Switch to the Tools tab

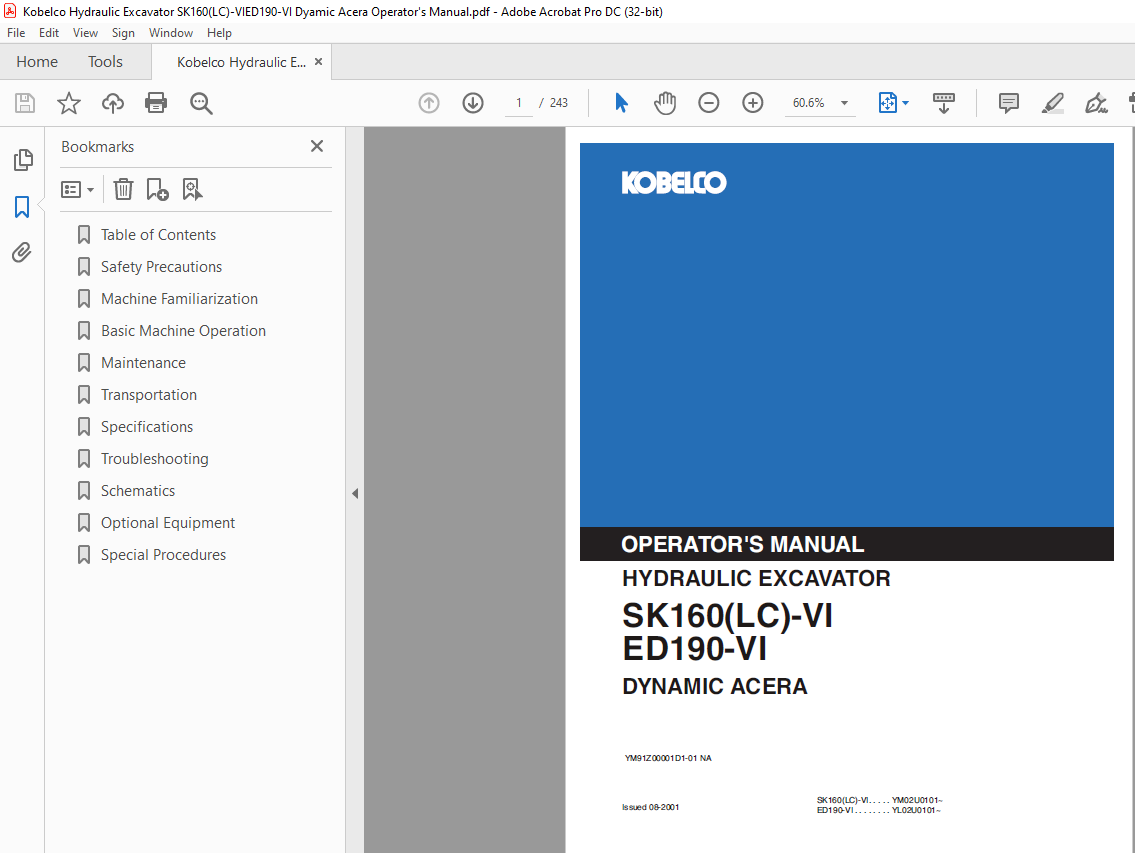point(105,62)
